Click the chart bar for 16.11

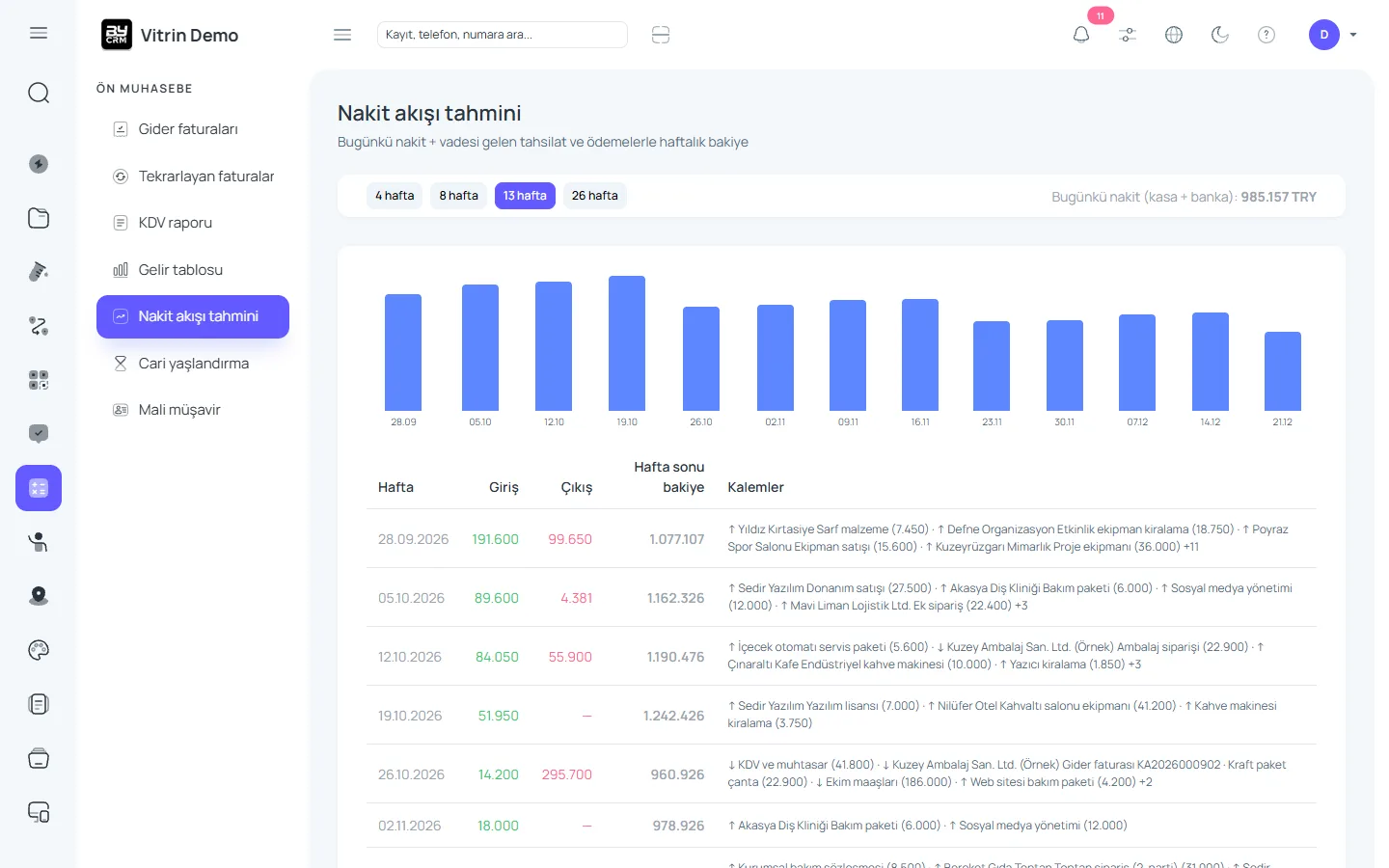pyautogui.click(x=920, y=355)
